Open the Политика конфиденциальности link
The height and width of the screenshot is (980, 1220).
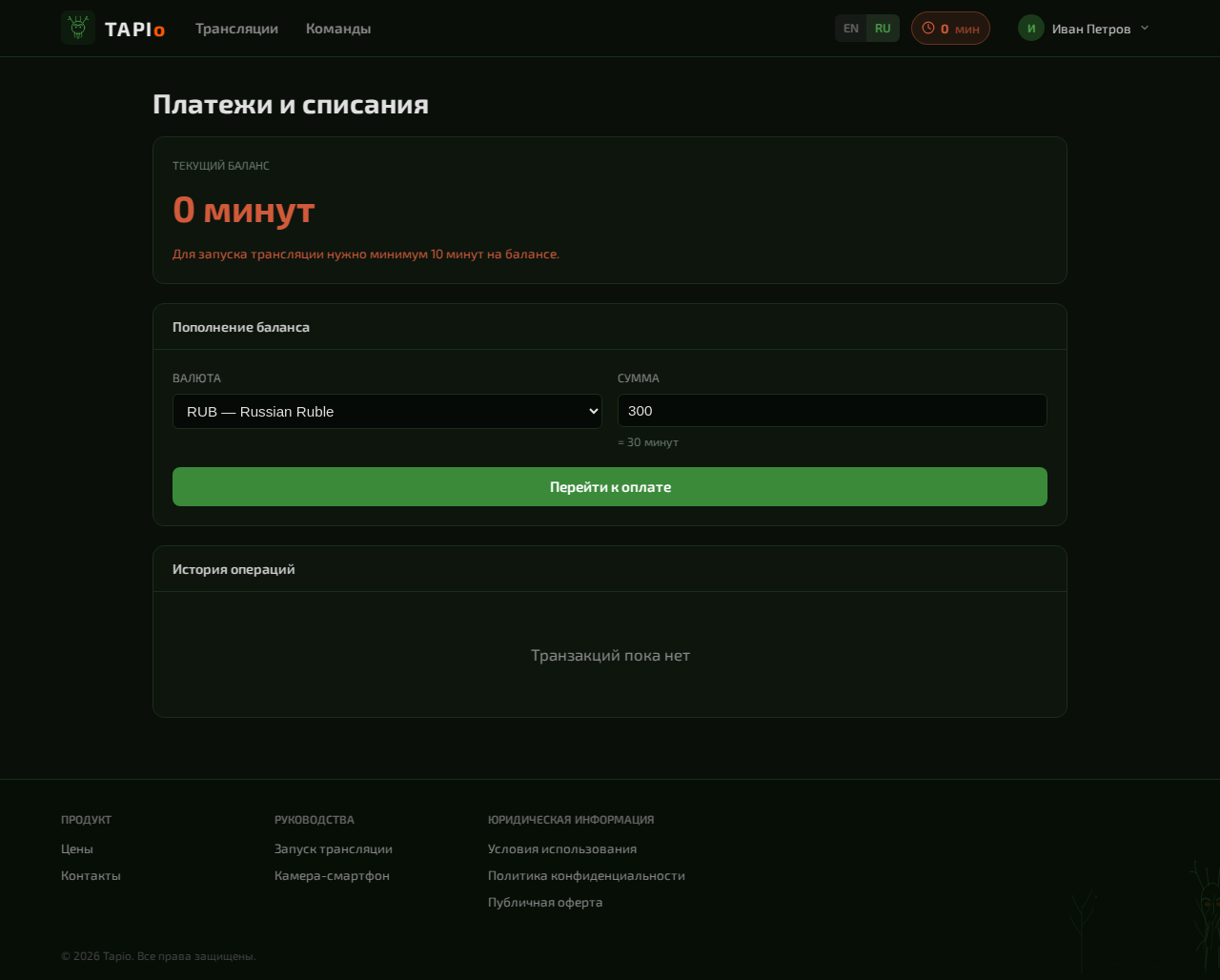click(x=586, y=875)
